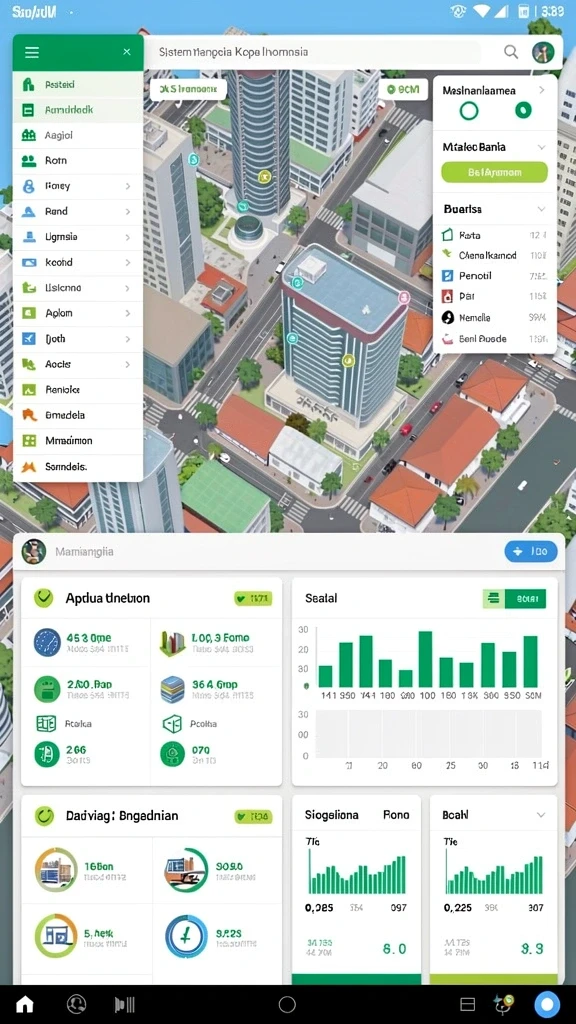
Task: Tap the blue circle icon in bottom bar
Action: (x=547, y=1004)
